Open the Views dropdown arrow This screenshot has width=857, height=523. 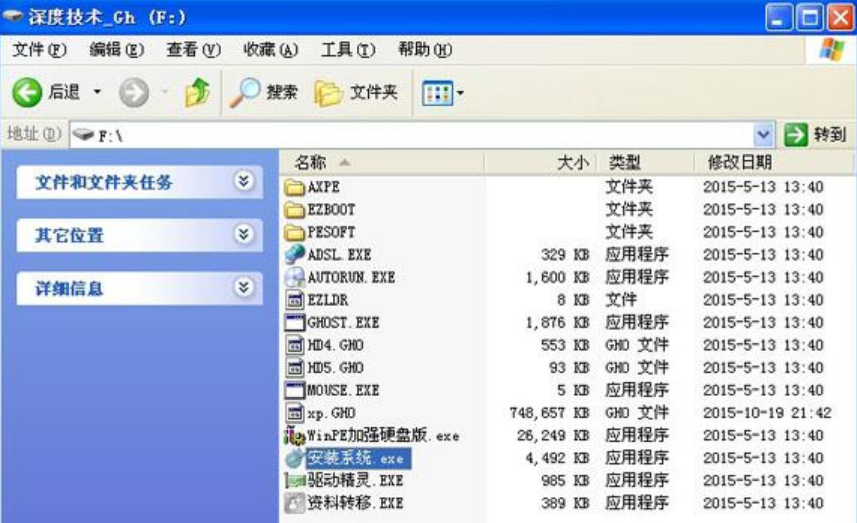[x=460, y=93]
